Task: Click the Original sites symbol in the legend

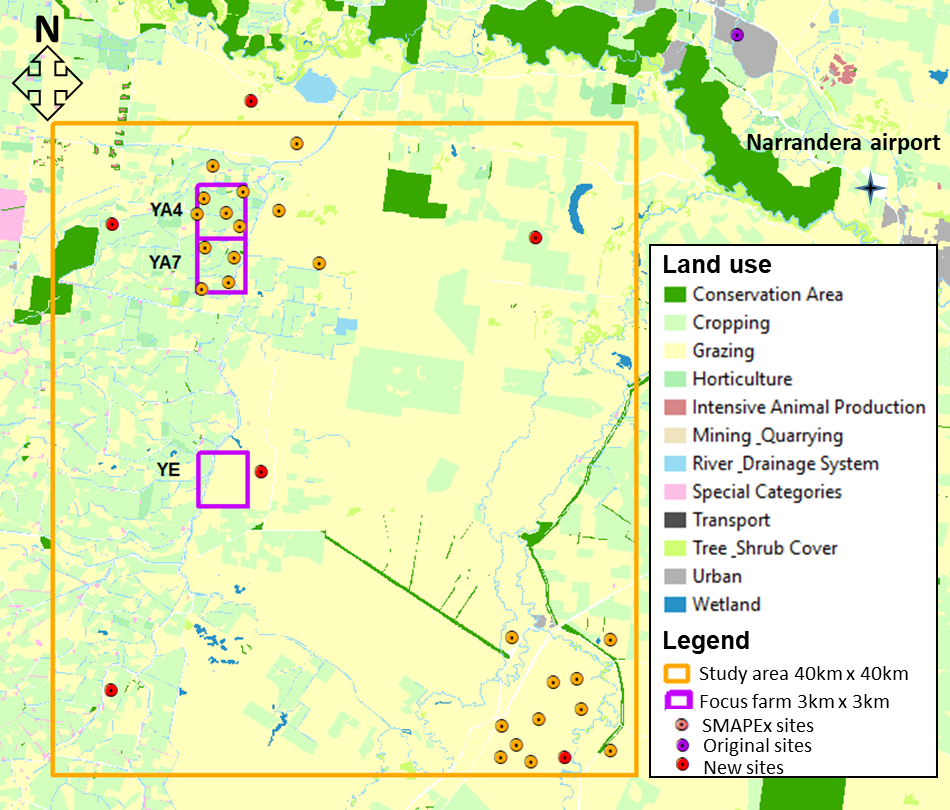Action: coord(682,746)
